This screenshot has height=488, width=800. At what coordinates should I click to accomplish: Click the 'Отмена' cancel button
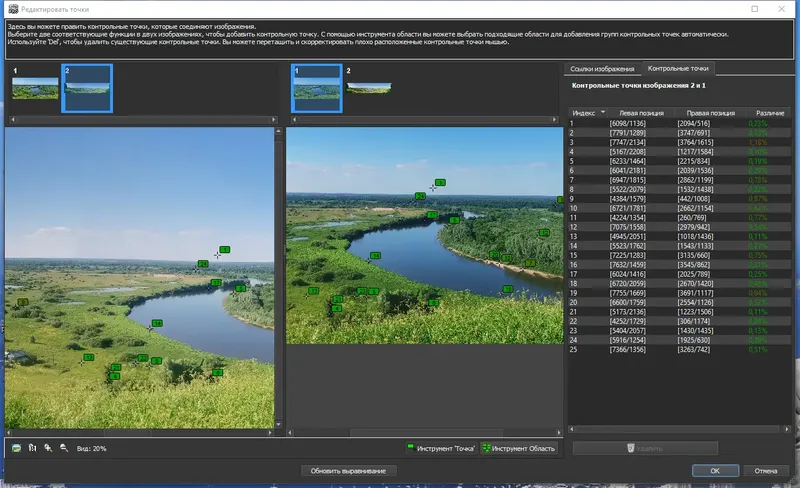765,470
